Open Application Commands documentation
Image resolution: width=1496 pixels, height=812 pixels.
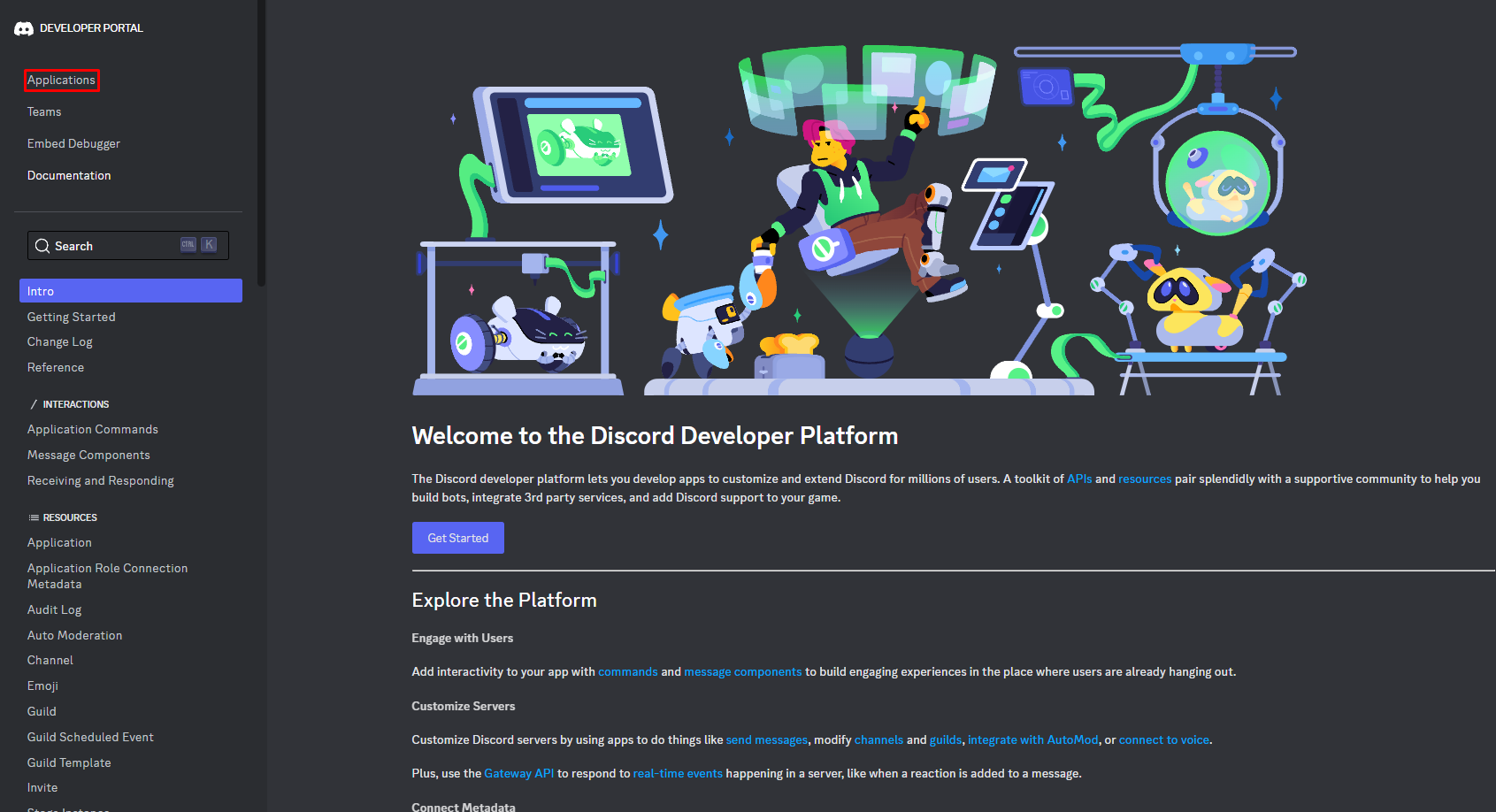93,429
